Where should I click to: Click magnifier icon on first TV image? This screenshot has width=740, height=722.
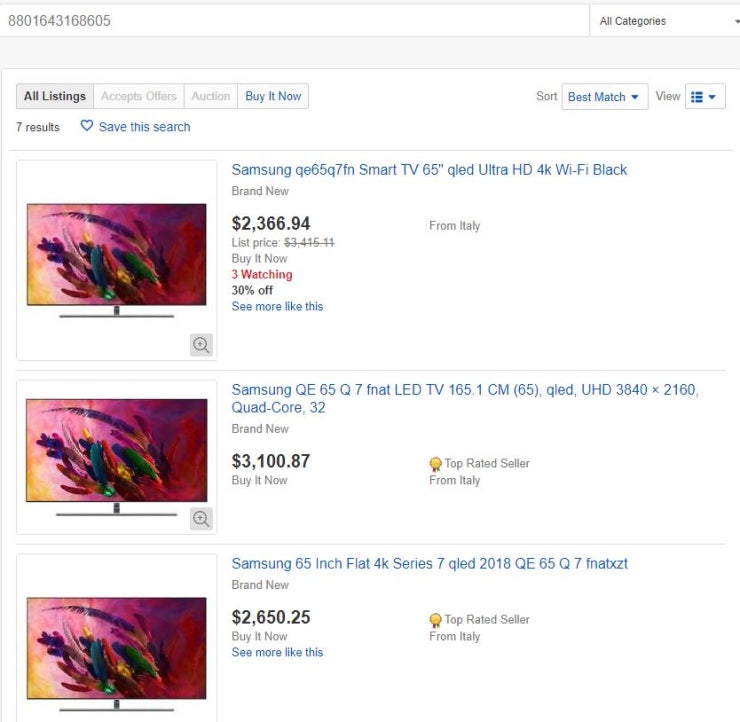point(201,345)
